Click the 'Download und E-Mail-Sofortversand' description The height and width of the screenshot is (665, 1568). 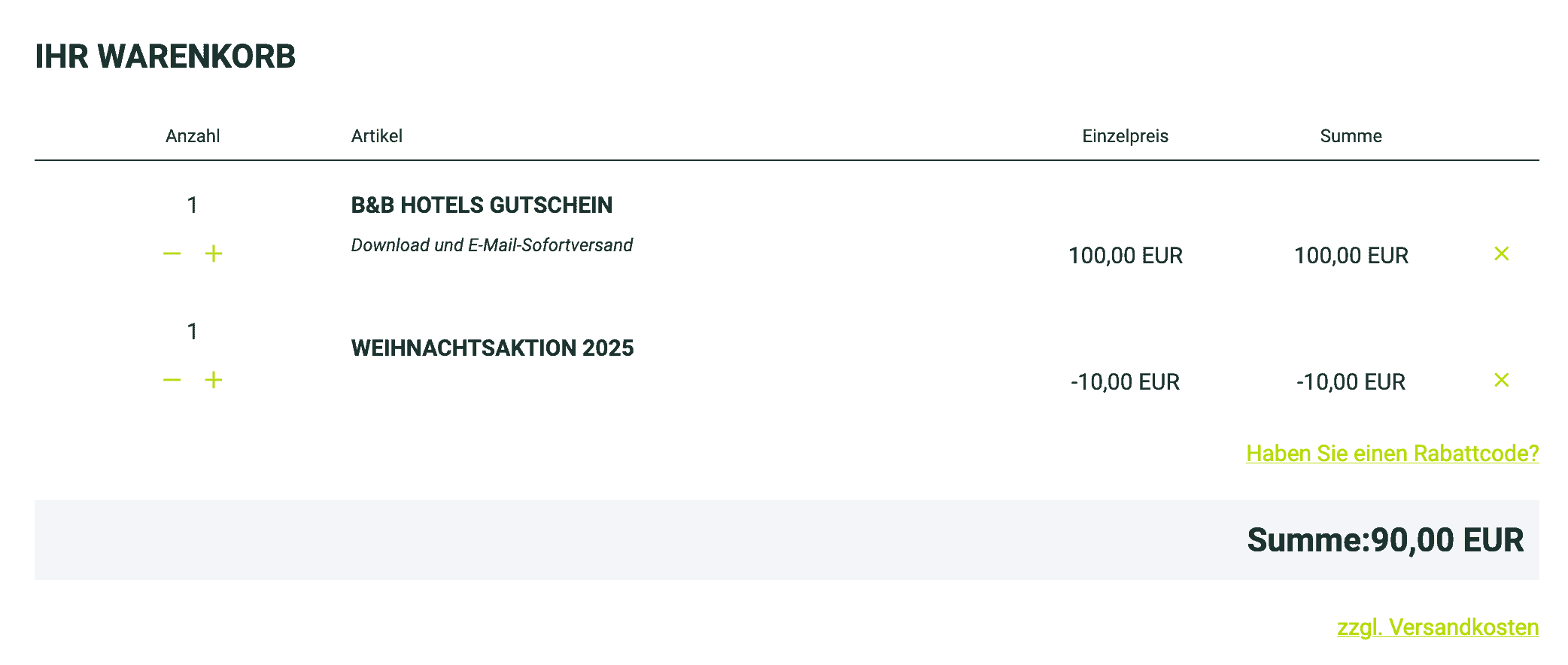[491, 245]
